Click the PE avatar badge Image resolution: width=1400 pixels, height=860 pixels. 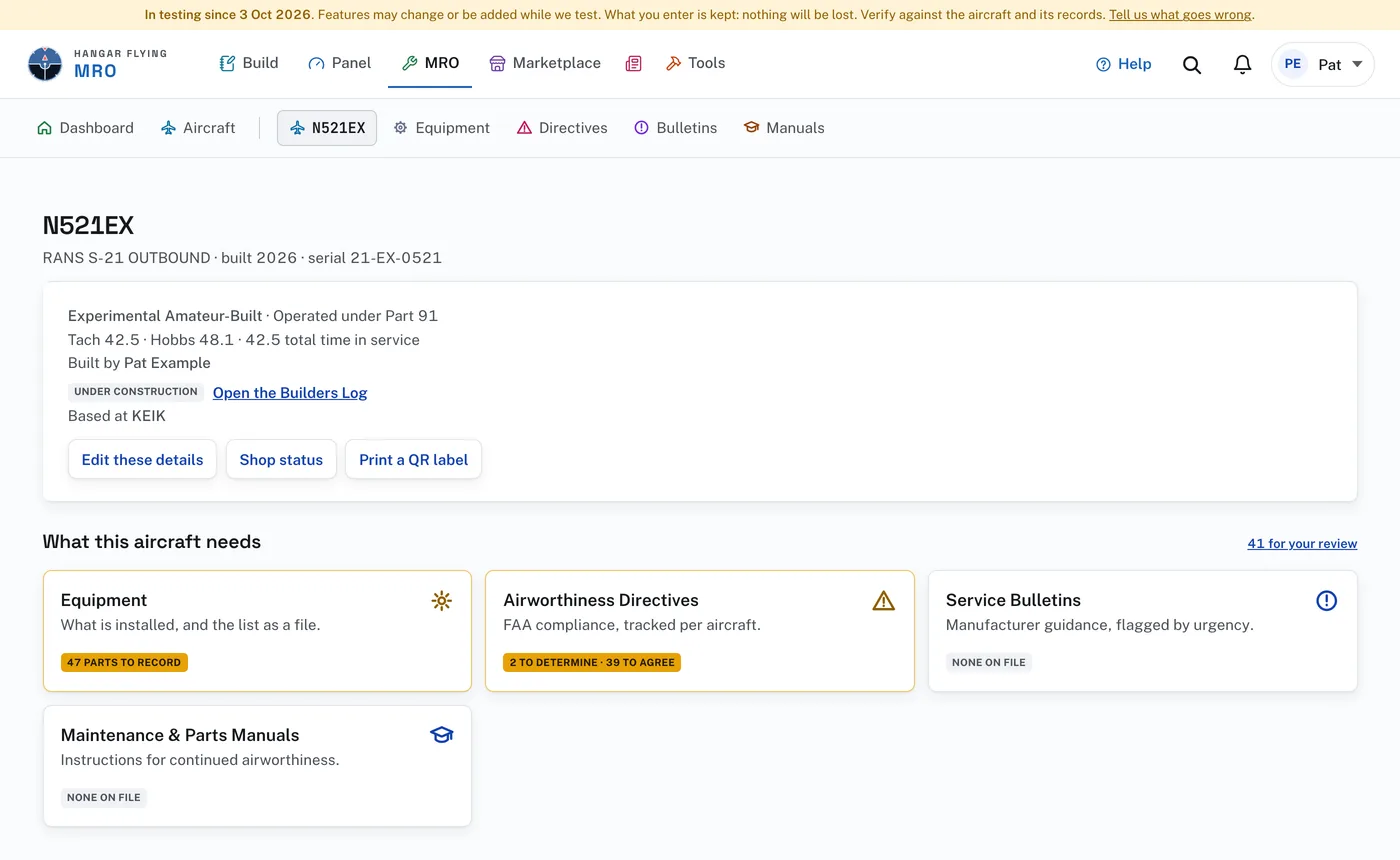pos(1293,64)
